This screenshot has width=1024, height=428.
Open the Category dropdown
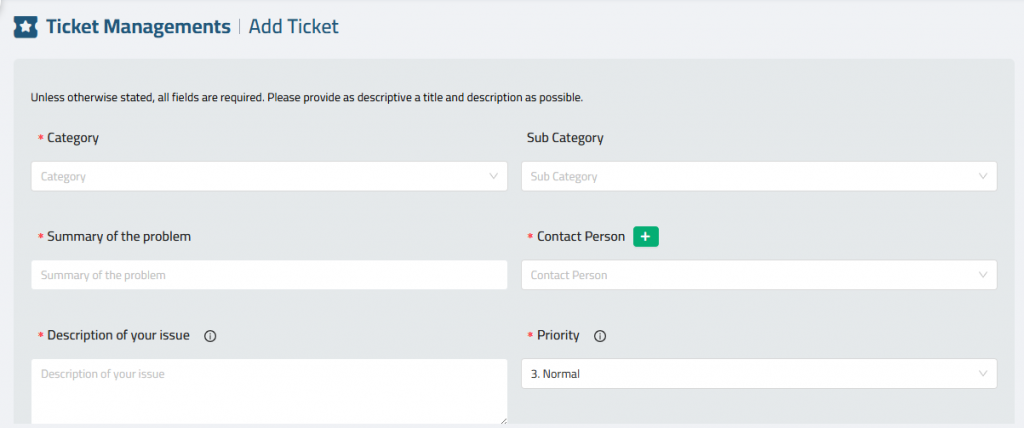point(269,176)
